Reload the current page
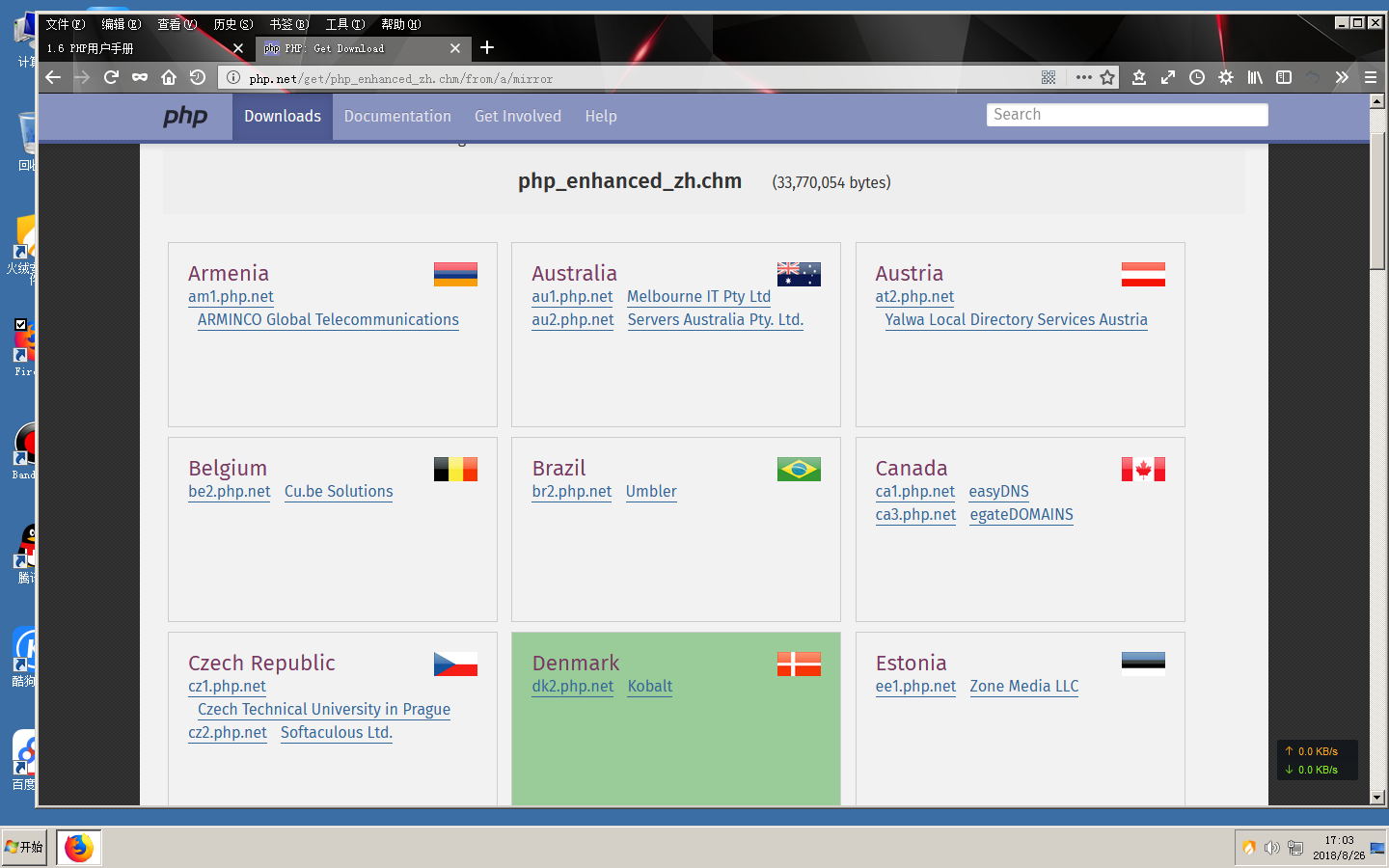Screen dimensions: 1389x868 coord(111,77)
